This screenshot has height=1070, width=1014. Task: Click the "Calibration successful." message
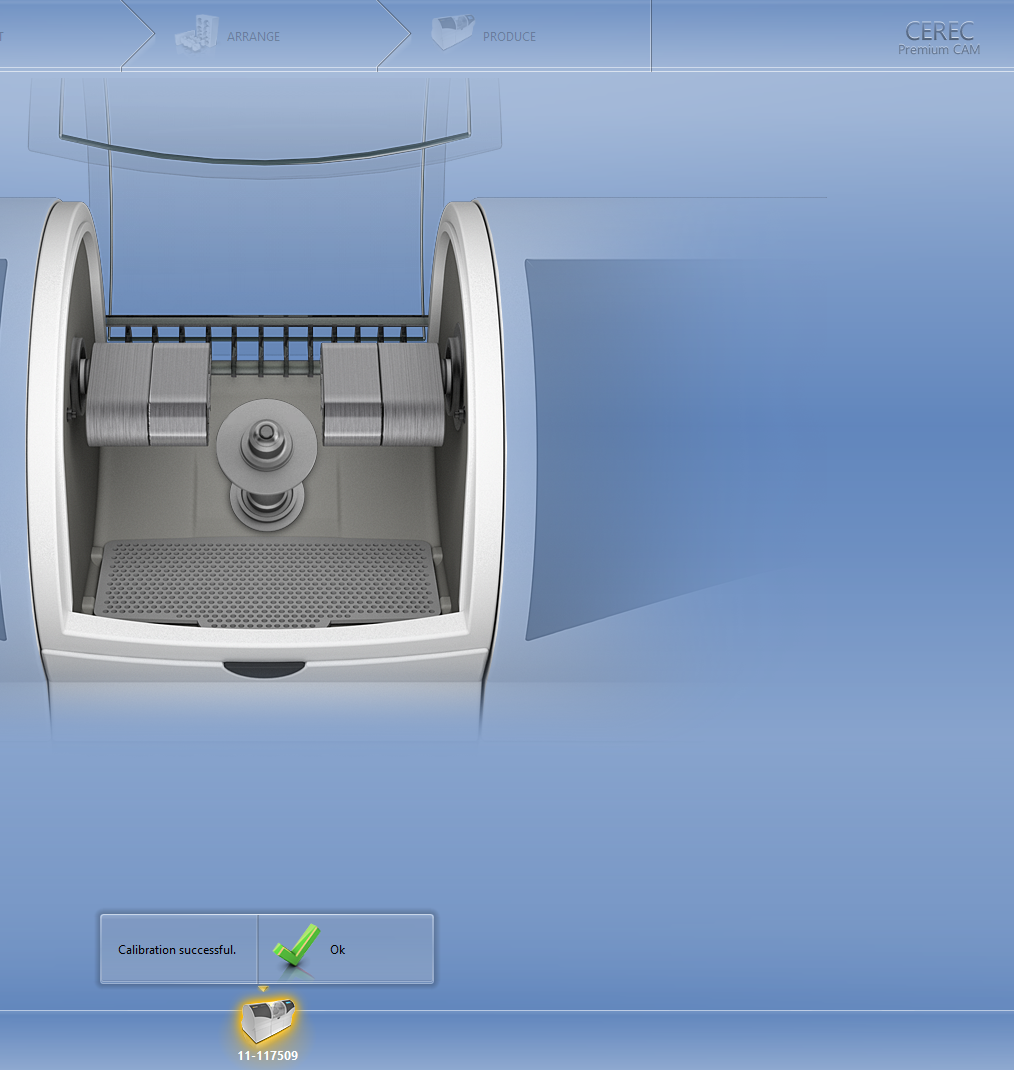pyautogui.click(x=177, y=949)
